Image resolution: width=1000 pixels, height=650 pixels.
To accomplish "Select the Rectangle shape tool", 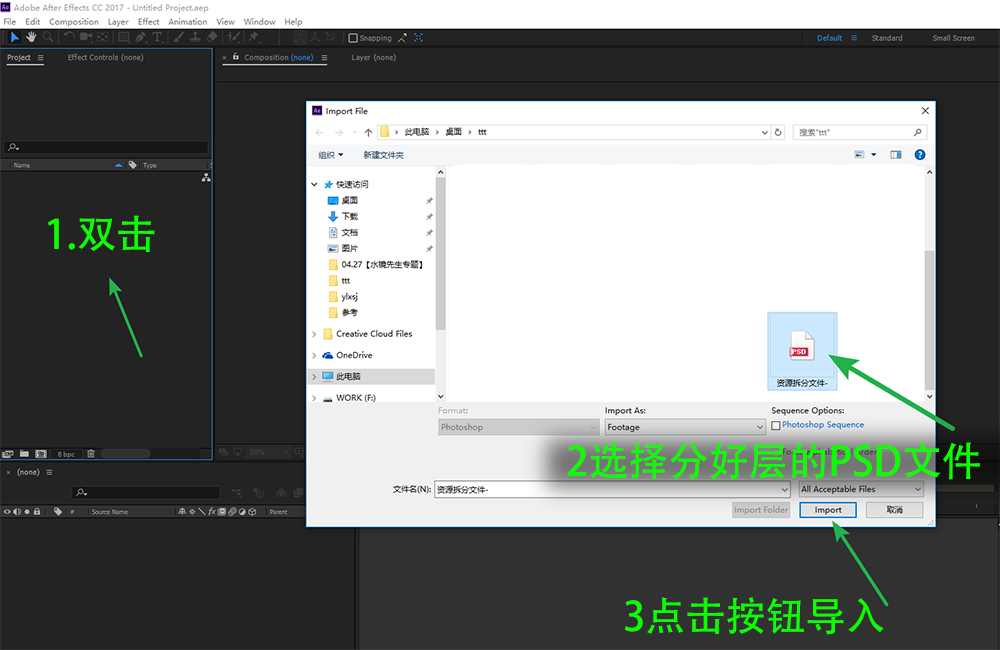I will pos(124,38).
